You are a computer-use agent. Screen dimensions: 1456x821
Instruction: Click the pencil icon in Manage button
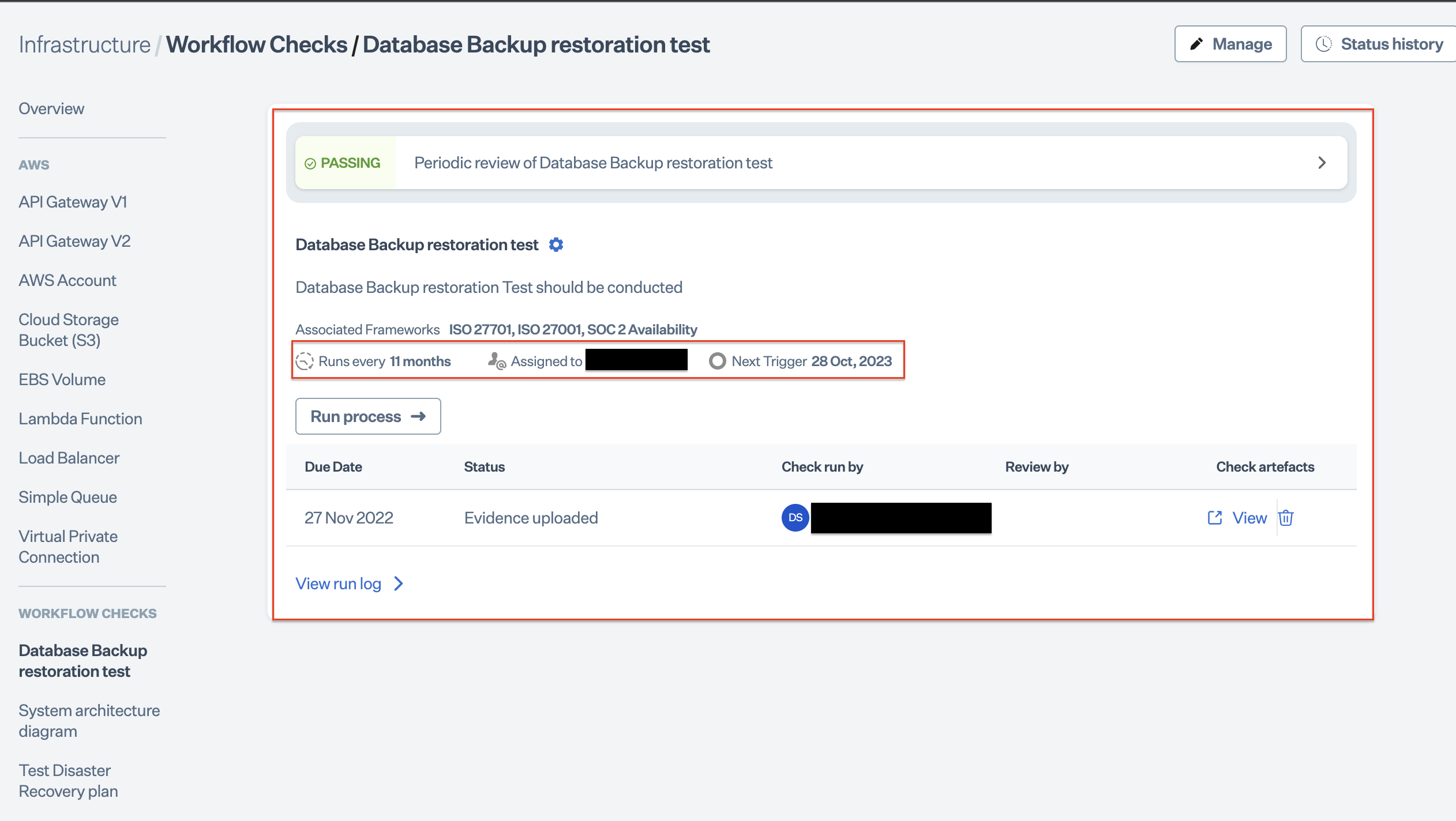(1196, 44)
